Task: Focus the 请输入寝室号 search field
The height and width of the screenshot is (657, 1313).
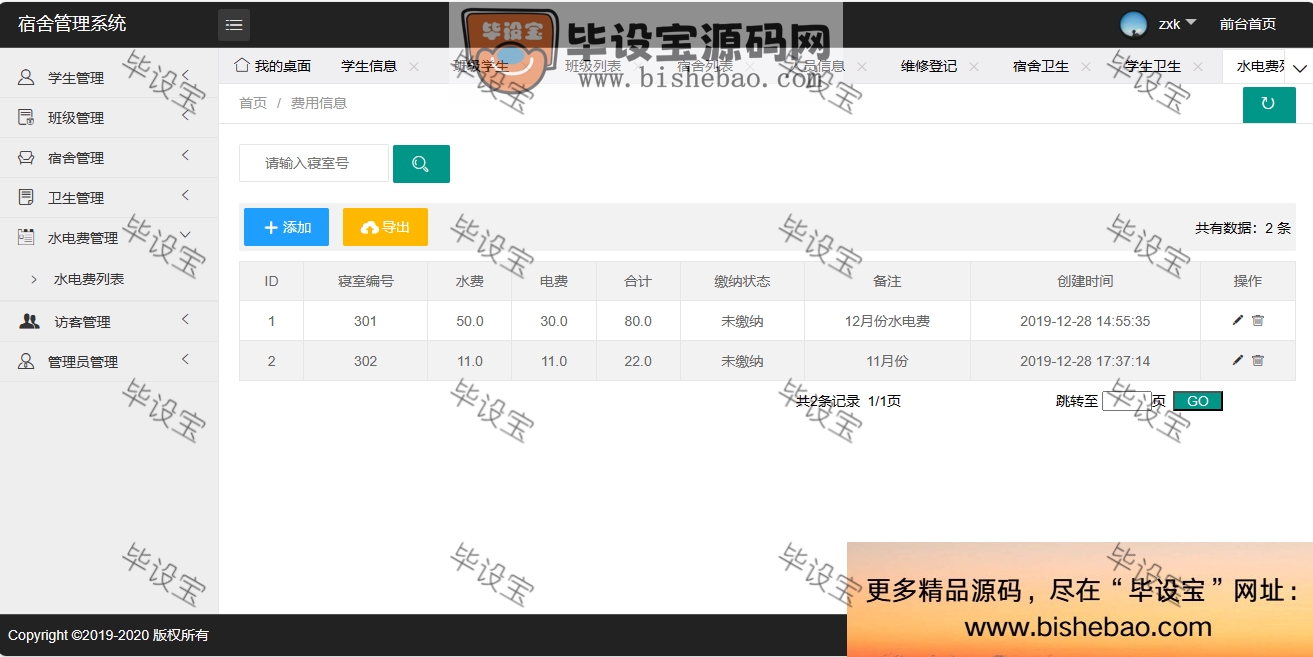Action: tap(314, 163)
